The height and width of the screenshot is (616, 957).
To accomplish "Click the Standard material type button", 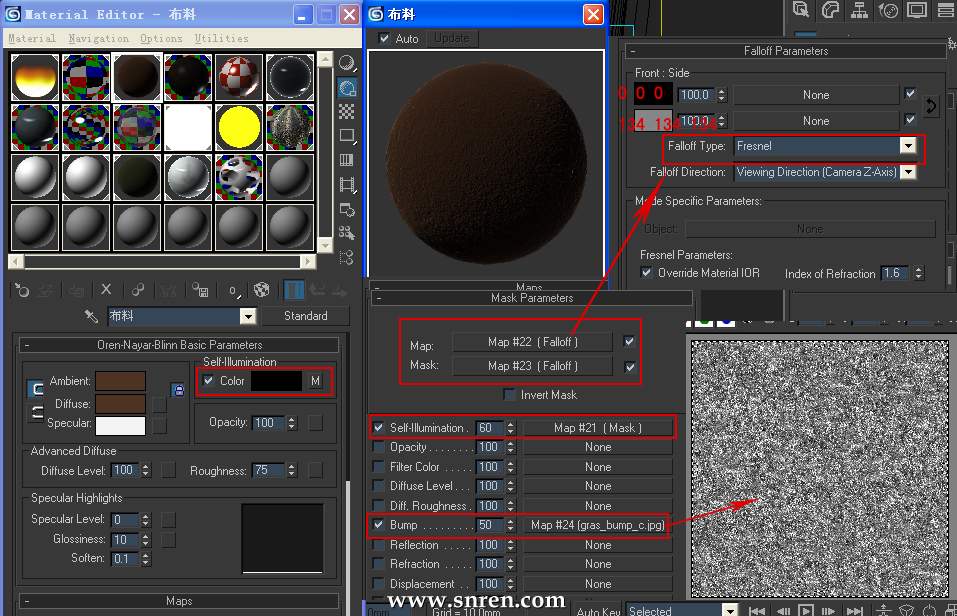I will click(x=306, y=316).
